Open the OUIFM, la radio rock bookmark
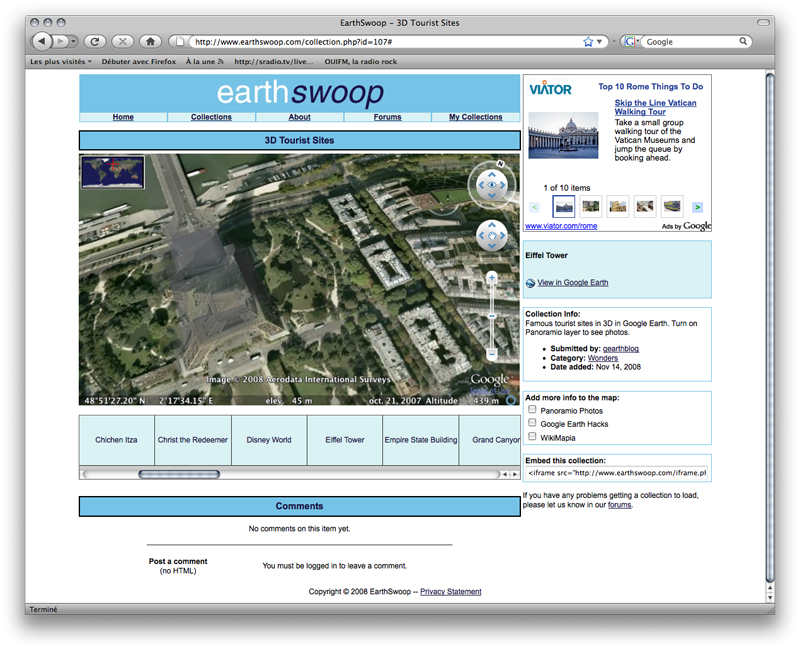The width and height of the screenshot is (800, 649). 361,62
